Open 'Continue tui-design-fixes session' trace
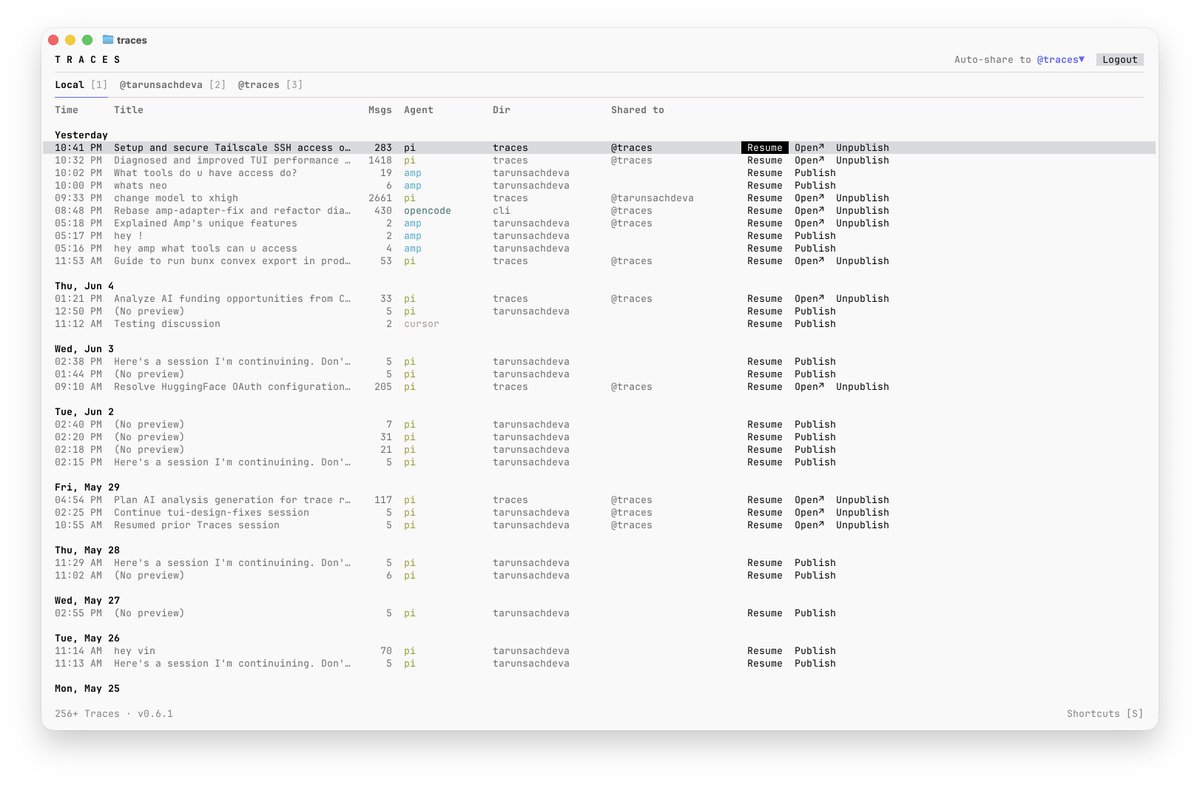Viewport: 1200px width, 785px height. [810, 512]
